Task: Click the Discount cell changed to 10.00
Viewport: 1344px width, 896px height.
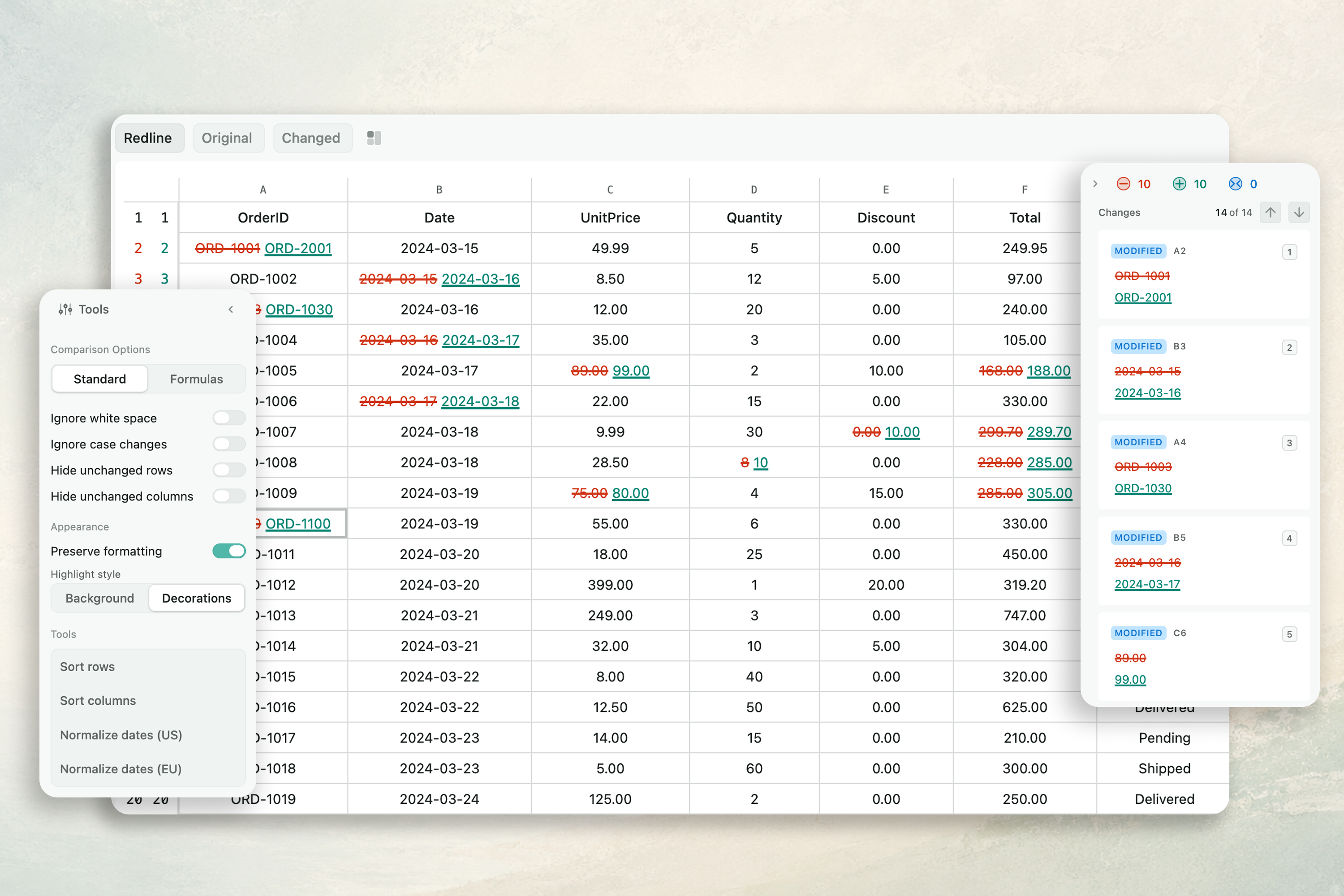Action: (886, 432)
